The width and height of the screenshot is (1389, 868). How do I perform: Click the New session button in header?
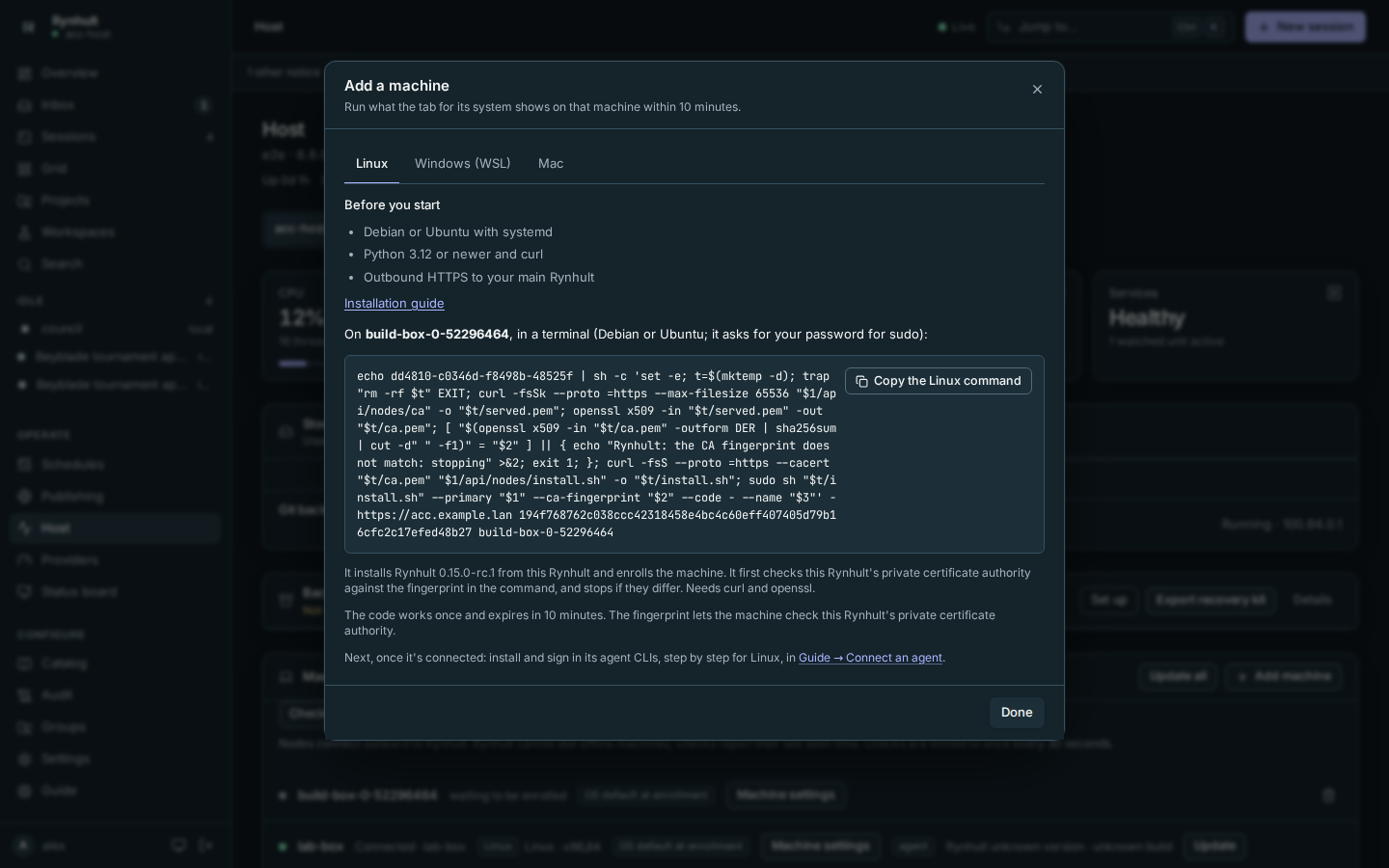1305,27
